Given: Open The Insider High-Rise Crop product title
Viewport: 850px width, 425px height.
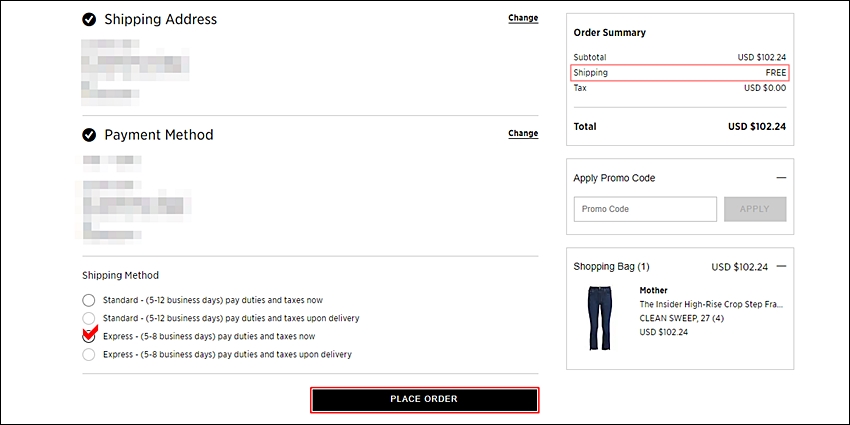Looking at the screenshot, I should (x=712, y=305).
